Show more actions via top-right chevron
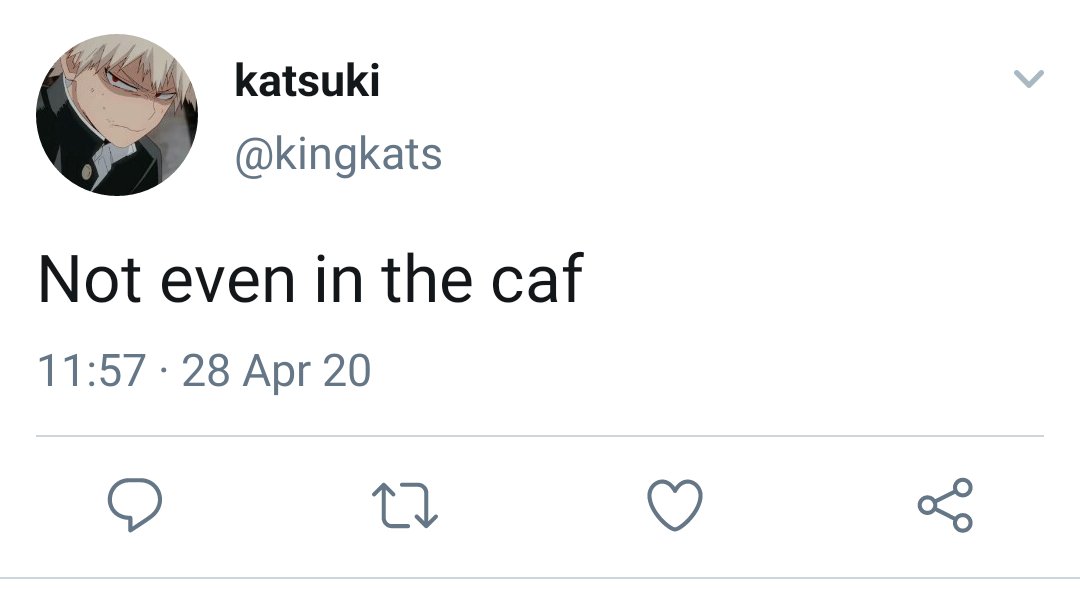The height and width of the screenshot is (597, 1080). pyautogui.click(x=1029, y=78)
